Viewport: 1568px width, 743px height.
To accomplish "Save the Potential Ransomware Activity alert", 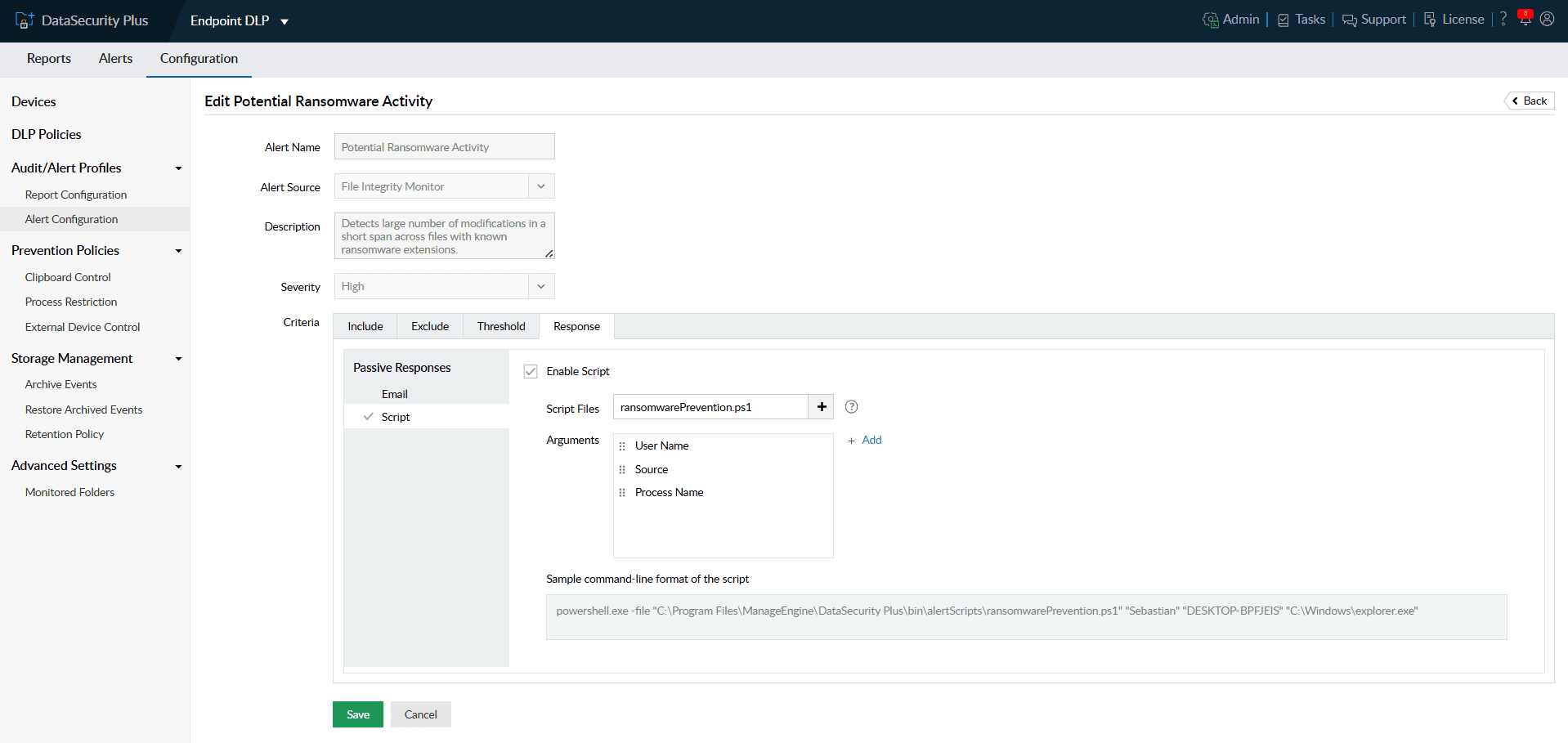I will tap(357, 714).
